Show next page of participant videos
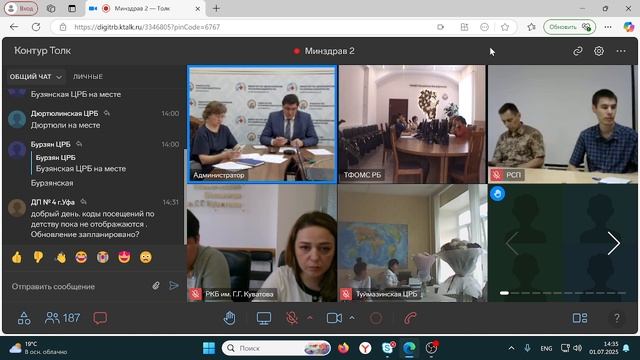Image resolution: width=640 pixels, height=360 pixels. point(613,244)
